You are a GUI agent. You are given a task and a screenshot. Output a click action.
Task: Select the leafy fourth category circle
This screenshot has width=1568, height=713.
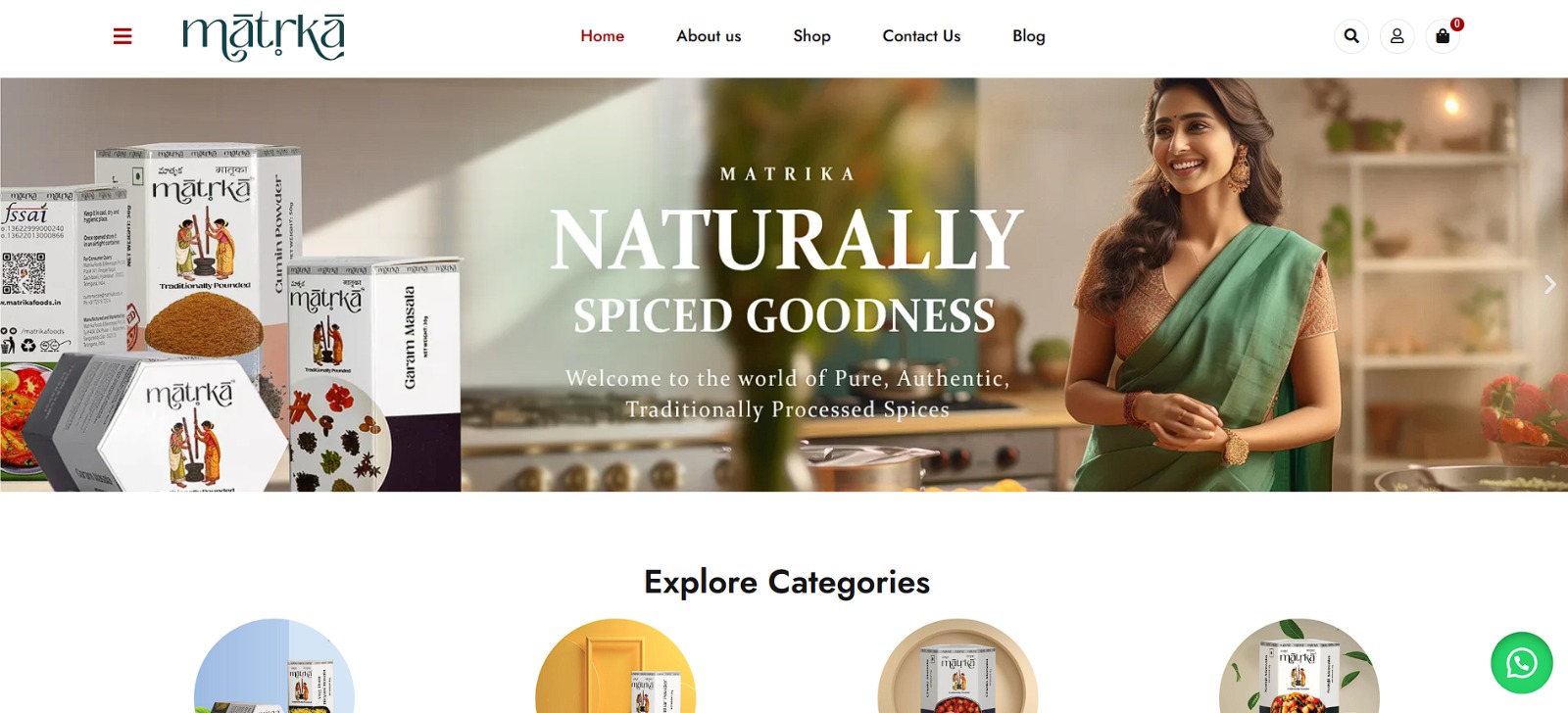pos(1299,666)
